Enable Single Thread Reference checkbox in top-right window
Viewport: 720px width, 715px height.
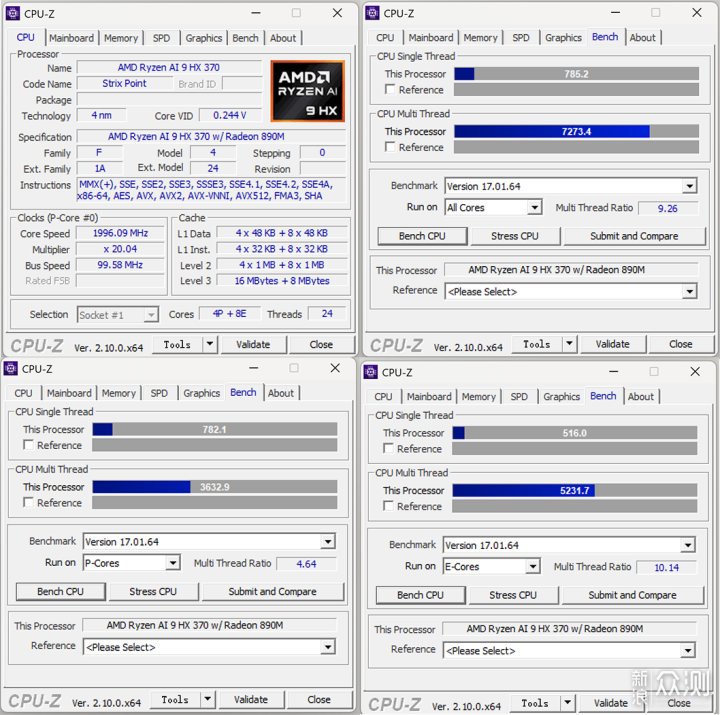(x=390, y=89)
